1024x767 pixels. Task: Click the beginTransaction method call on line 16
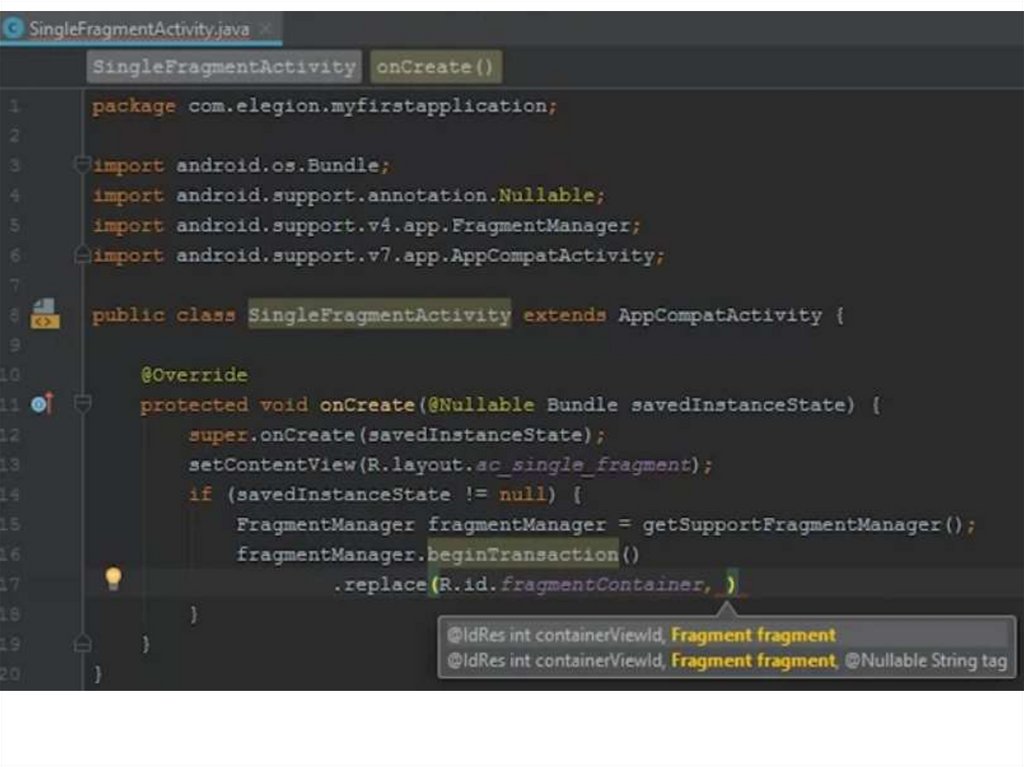[523, 555]
